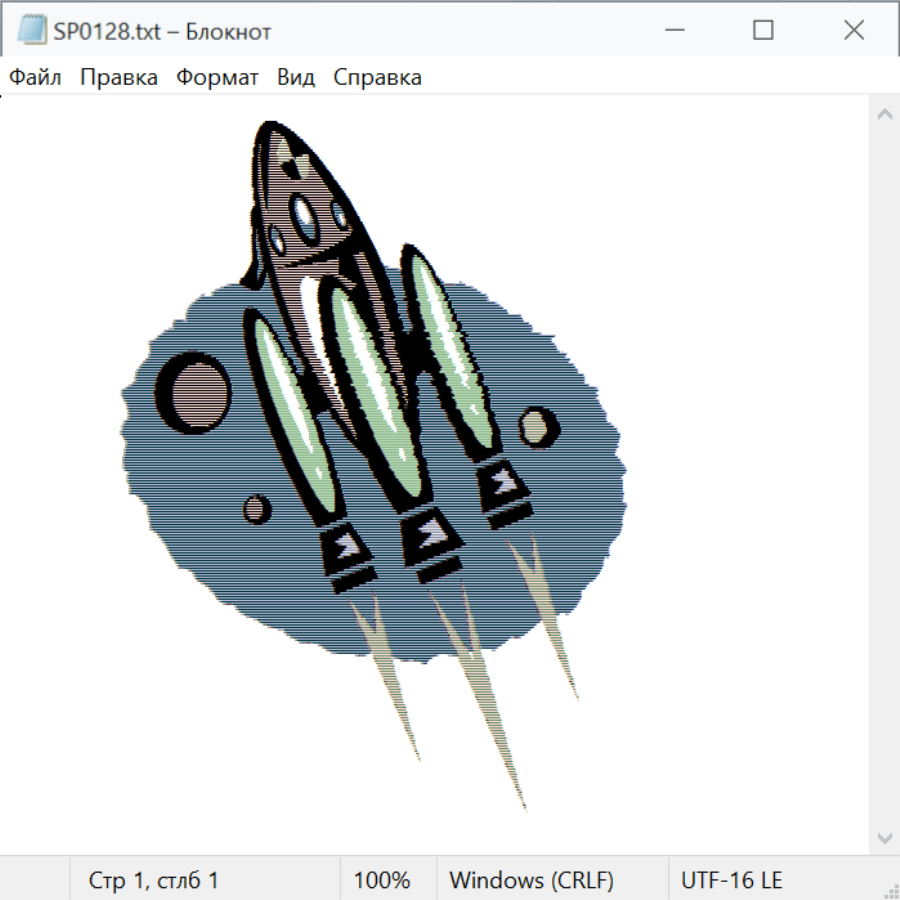
Task: Minimize the Блокнот window
Action: pyautogui.click(x=673, y=30)
